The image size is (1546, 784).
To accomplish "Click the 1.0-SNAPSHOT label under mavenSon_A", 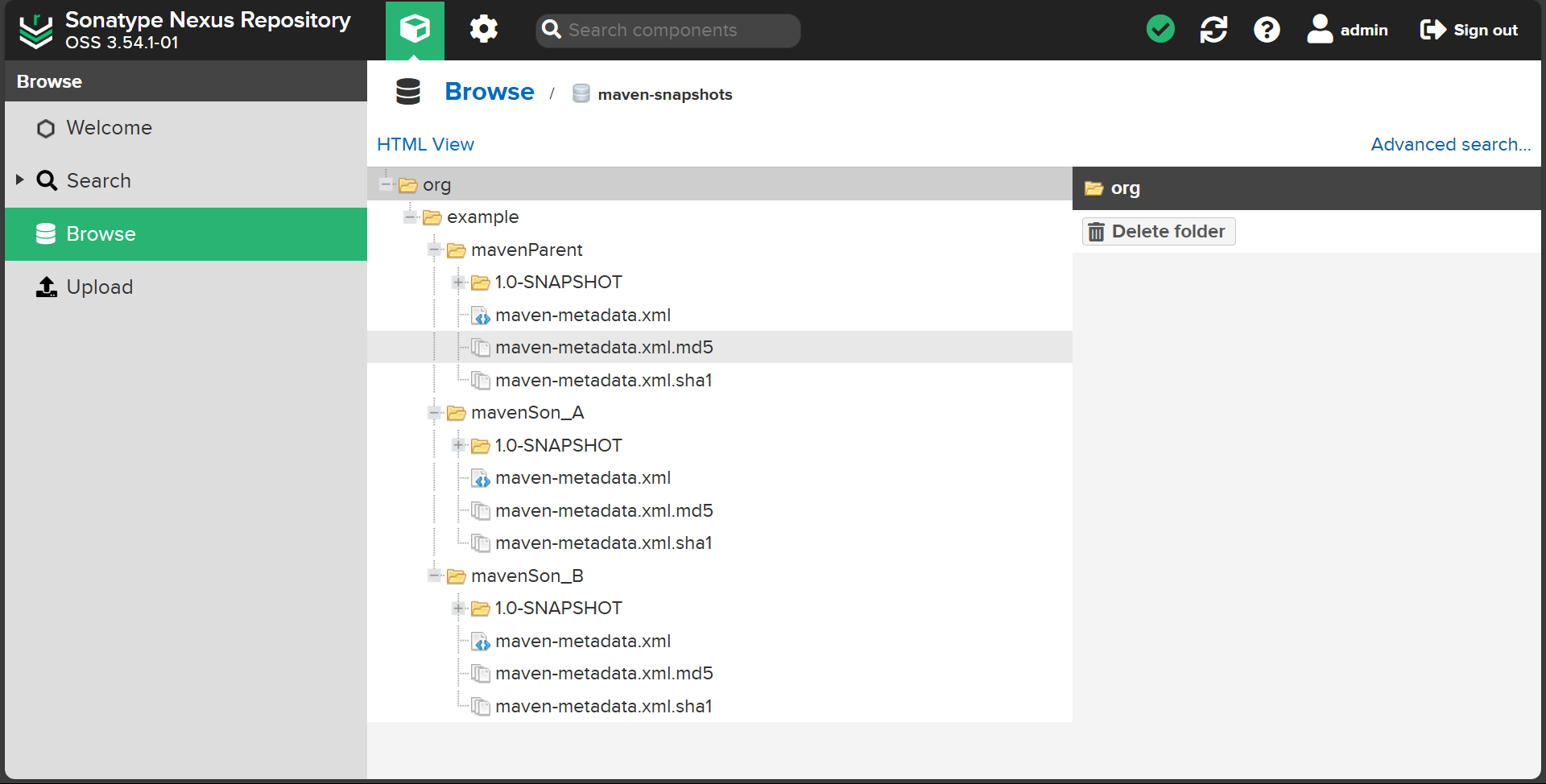I will (558, 446).
